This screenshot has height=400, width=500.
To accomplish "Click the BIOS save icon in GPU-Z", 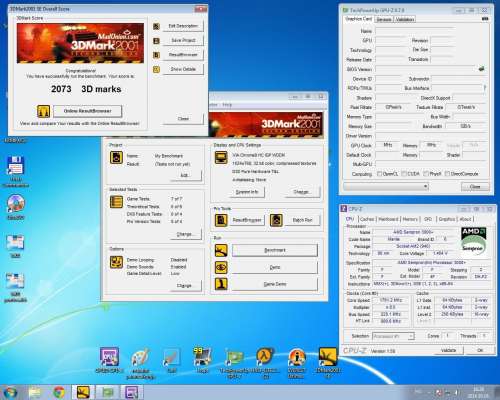I will click(x=481, y=69).
